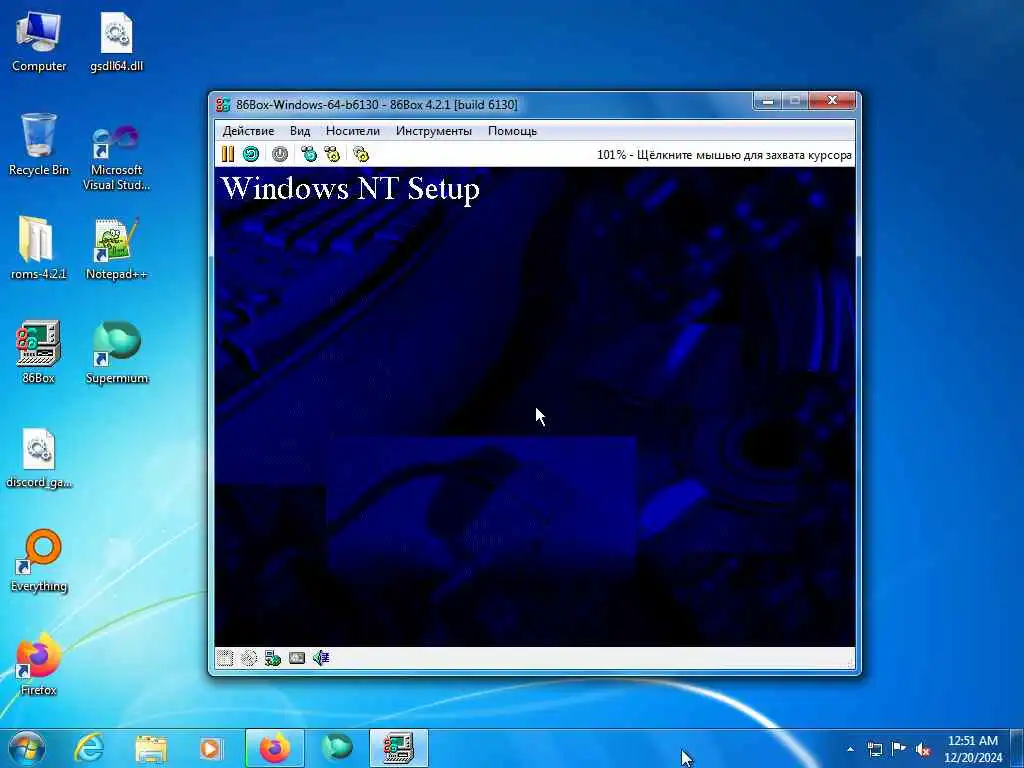Show hidden tray icons arrow
1024x768 pixels.
pos(850,749)
